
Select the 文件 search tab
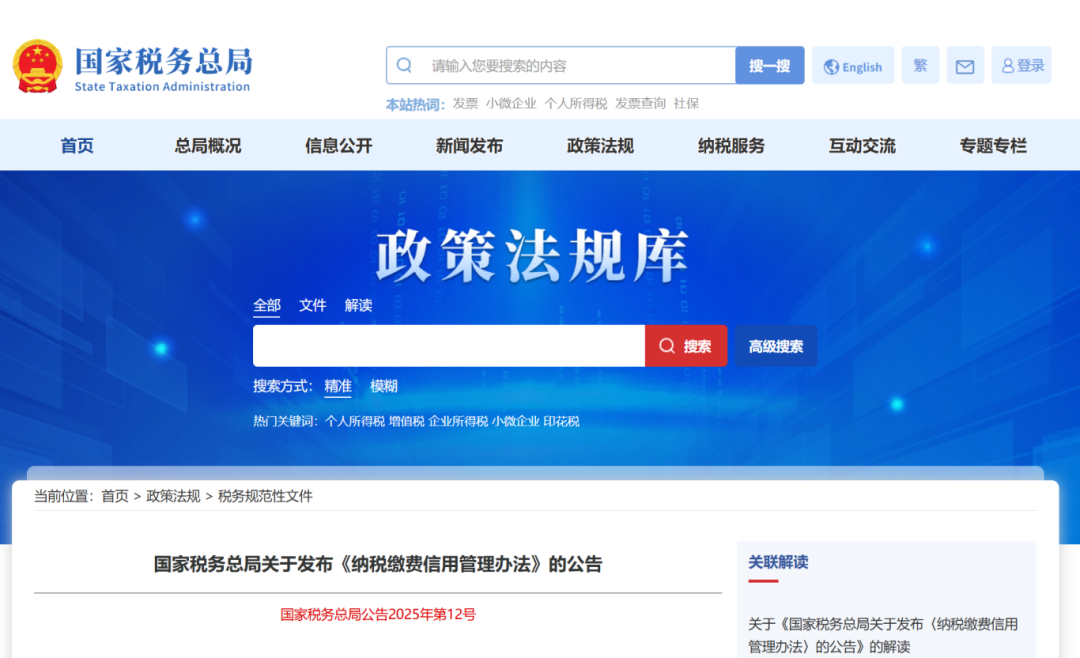click(x=313, y=305)
